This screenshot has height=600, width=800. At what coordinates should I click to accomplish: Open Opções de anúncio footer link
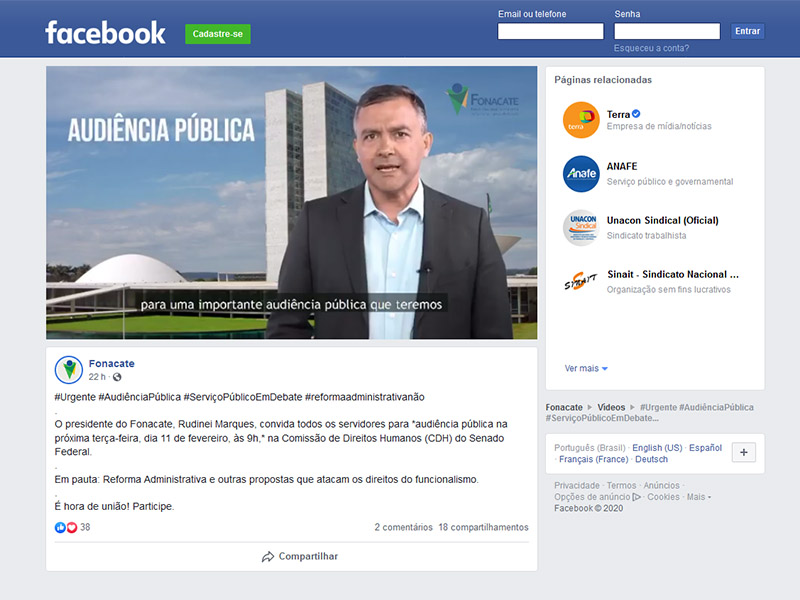click(592, 497)
